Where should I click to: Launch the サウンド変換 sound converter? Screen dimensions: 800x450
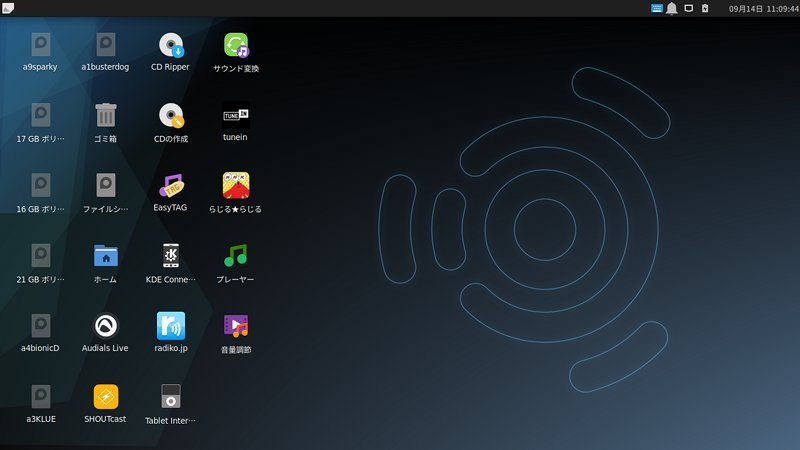click(x=236, y=46)
